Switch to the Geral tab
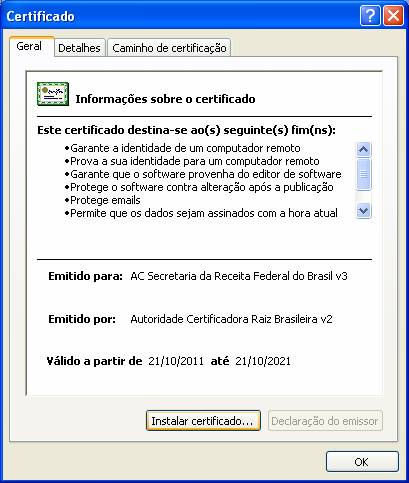The image size is (409, 483). coord(29,46)
